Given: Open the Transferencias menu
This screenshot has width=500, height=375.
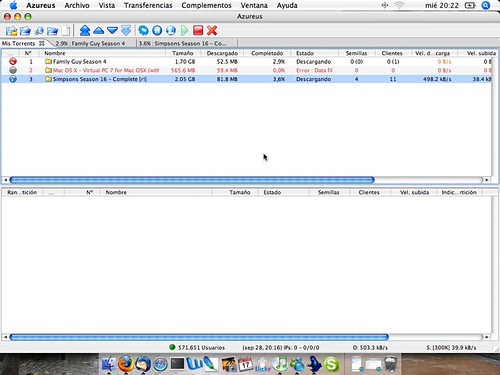Looking at the screenshot, I should (x=148, y=5).
